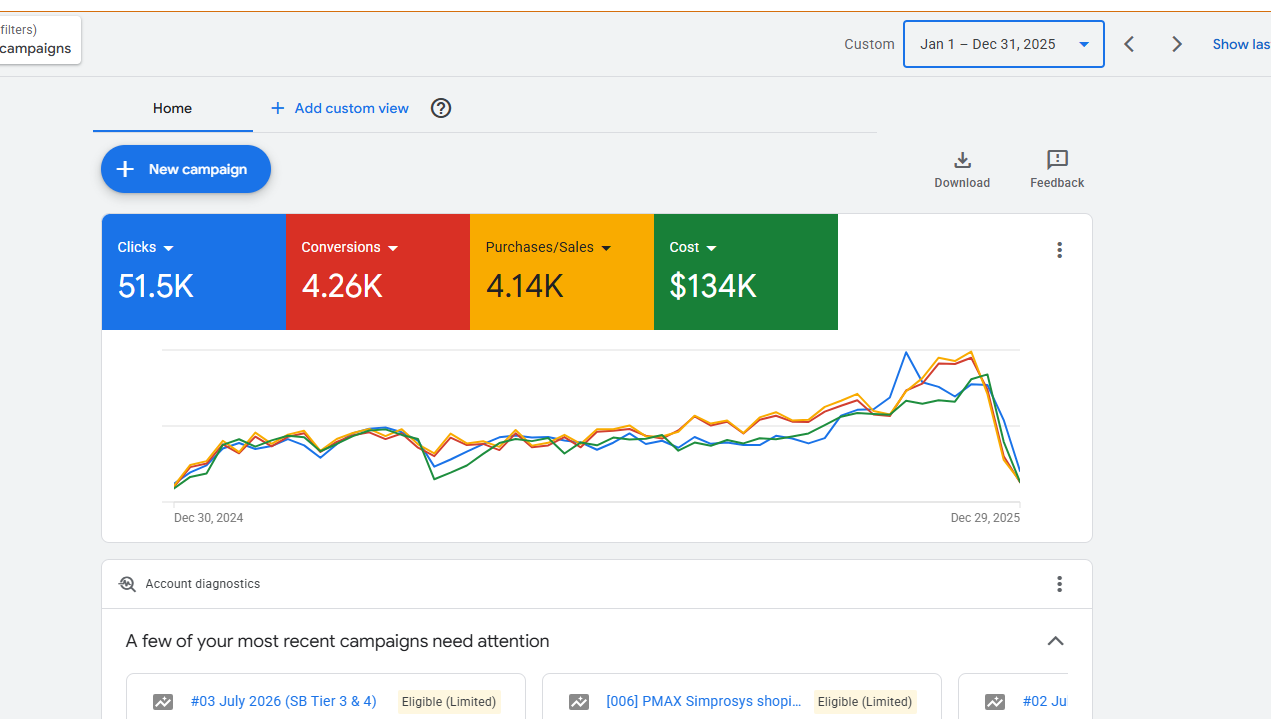Click the plus icon on New campaign
The height and width of the screenshot is (719, 1271).
click(125, 169)
